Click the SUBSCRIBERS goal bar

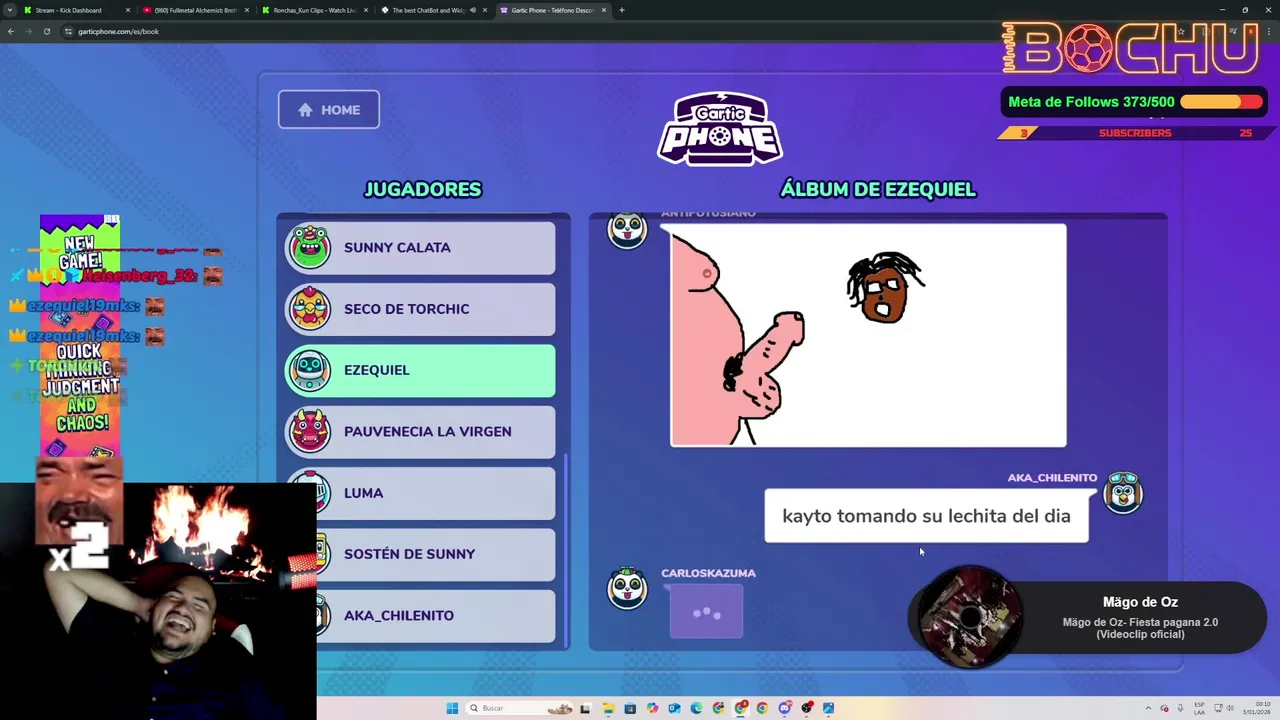(1134, 133)
